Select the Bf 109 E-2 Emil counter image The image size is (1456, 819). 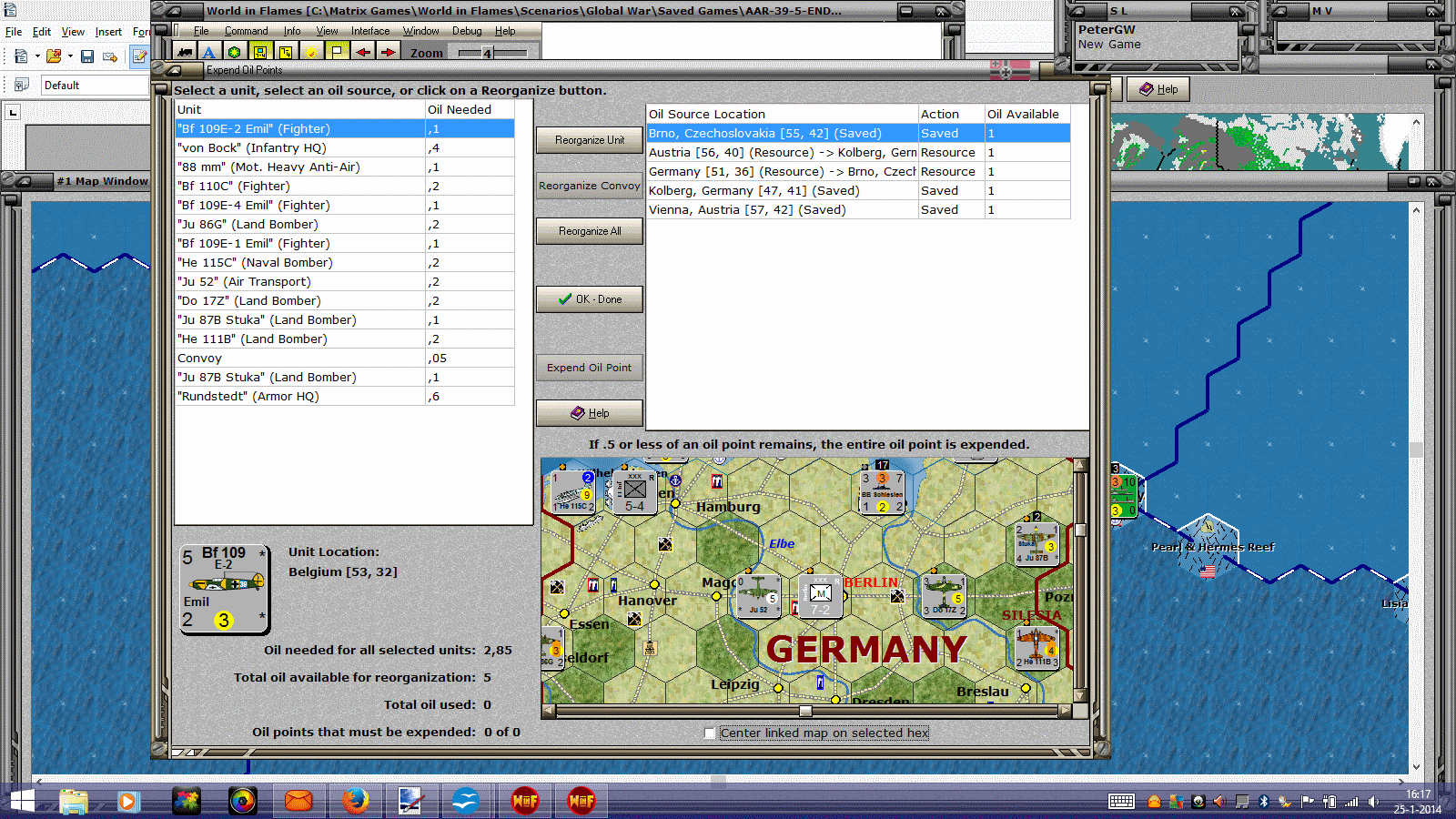tap(225, 588)
